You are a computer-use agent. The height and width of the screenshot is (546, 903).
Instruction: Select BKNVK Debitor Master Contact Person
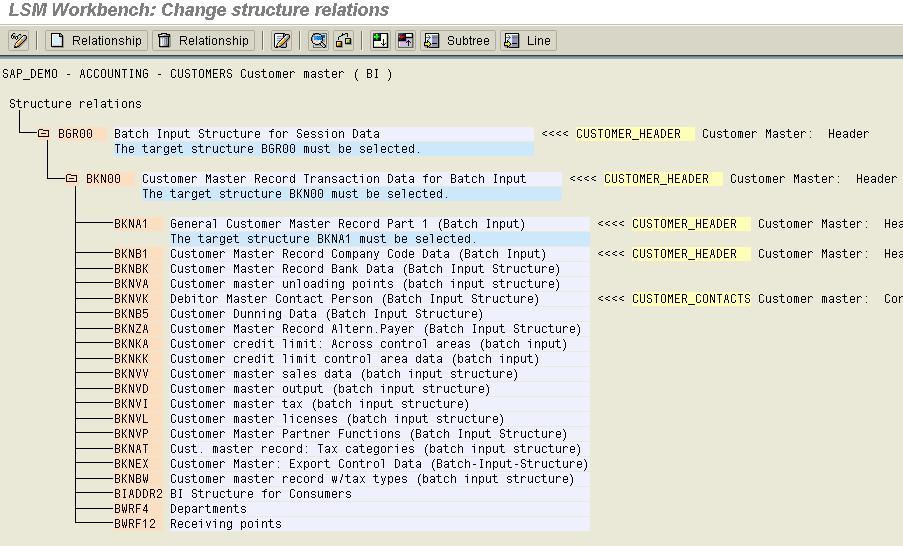point(130,299)
